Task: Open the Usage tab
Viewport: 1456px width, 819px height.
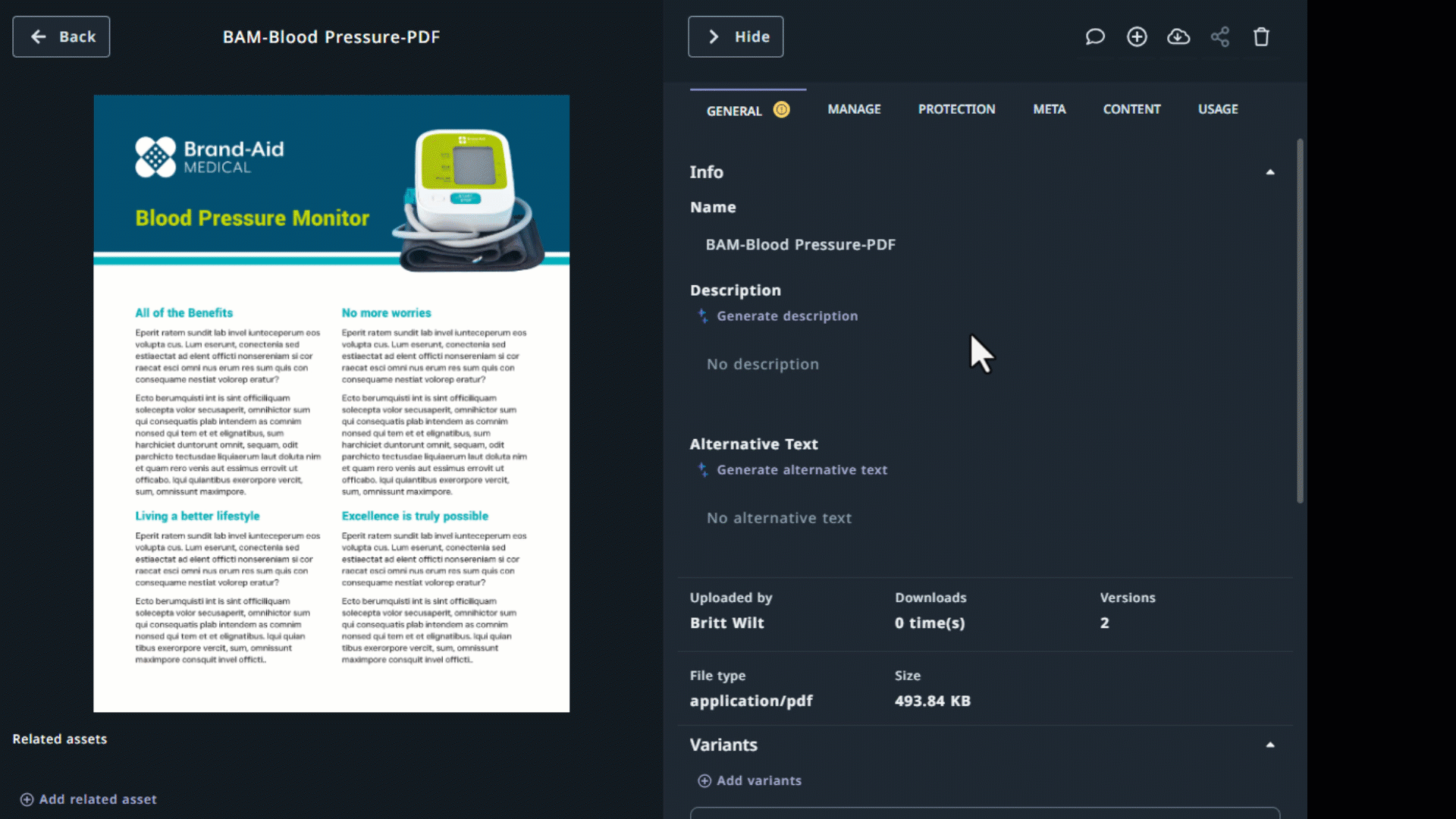Action: click(1217, 109)
